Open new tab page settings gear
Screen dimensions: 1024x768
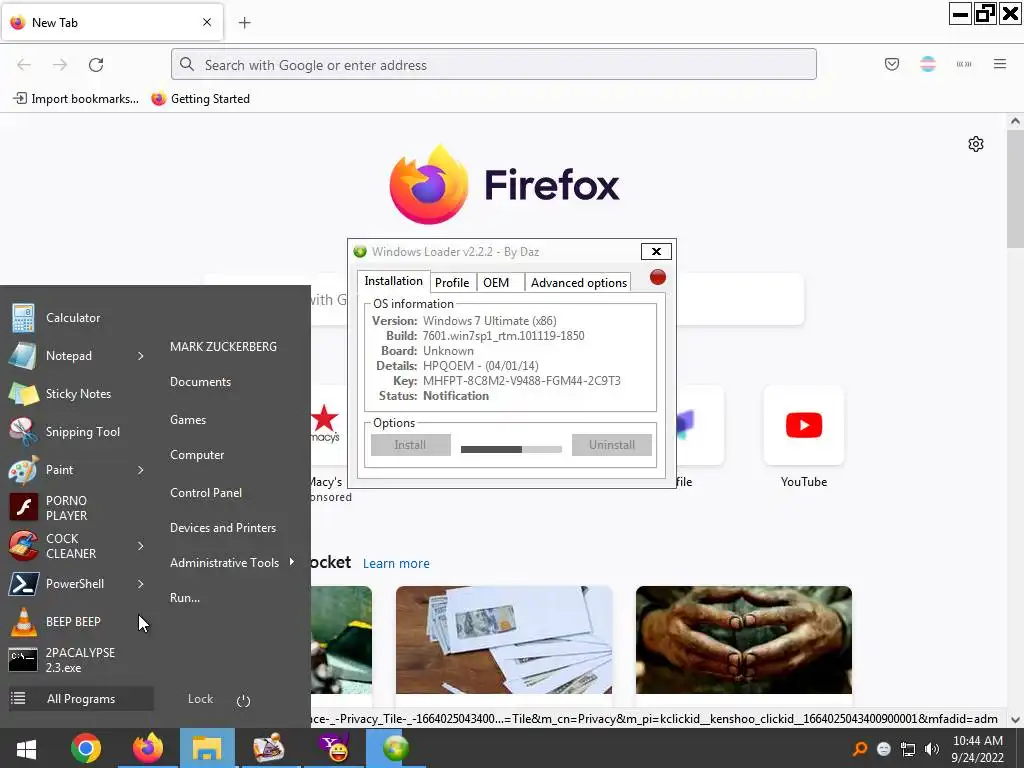pyautogui.click(x=976, y=144)
